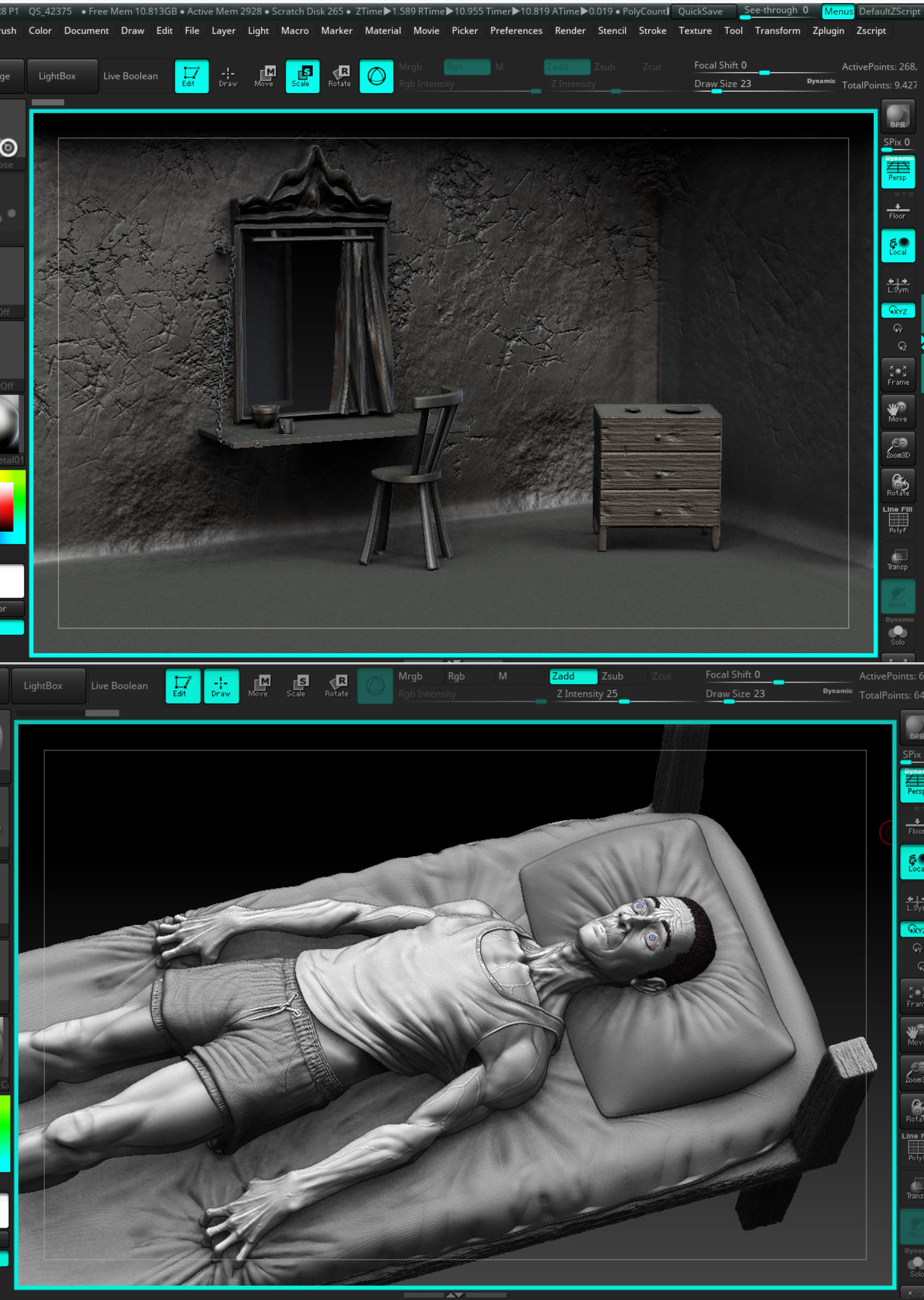Open the Stroke menu

pos(653,30)
